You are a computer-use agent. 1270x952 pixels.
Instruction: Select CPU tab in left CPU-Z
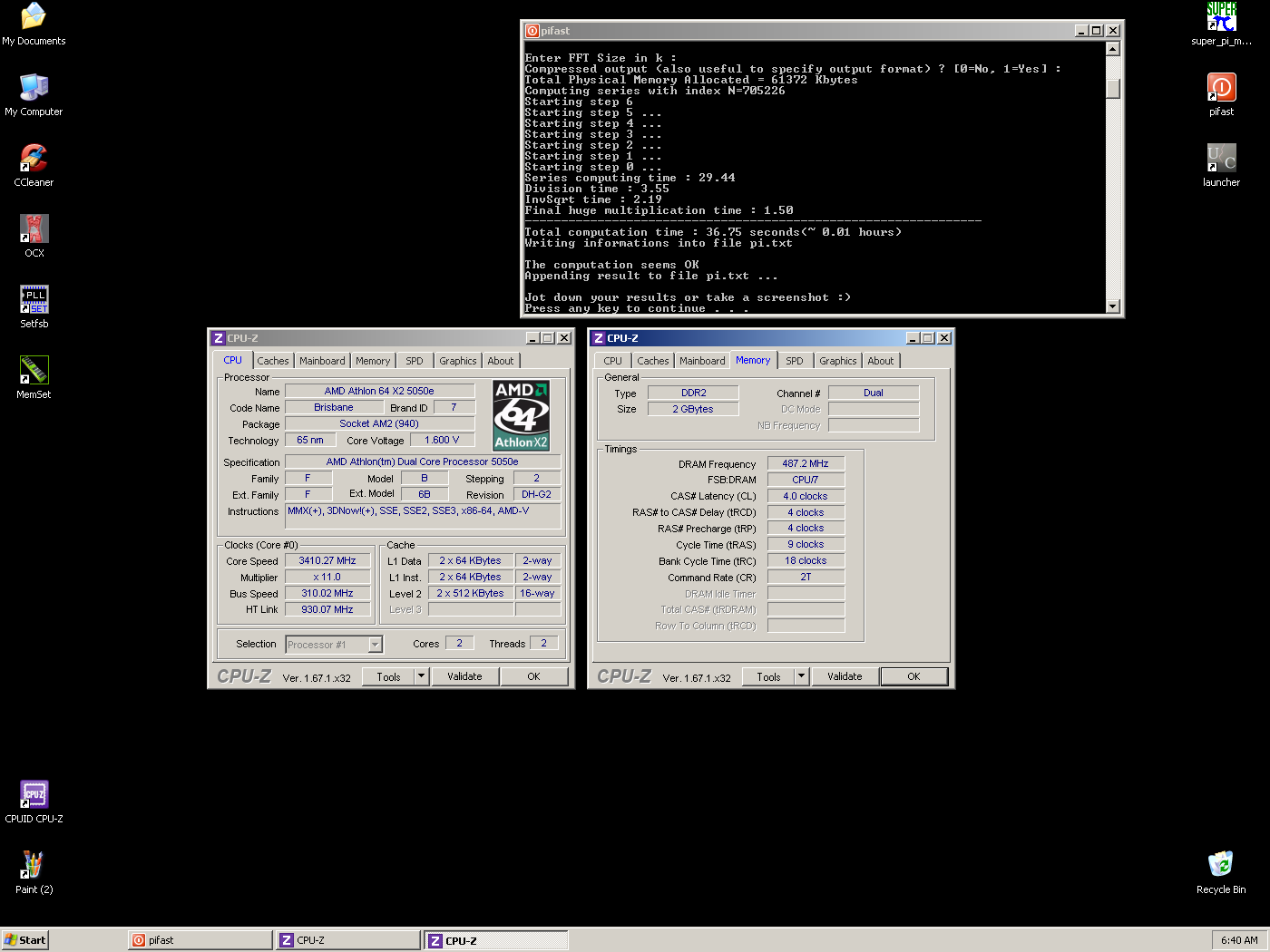[233, 360]
